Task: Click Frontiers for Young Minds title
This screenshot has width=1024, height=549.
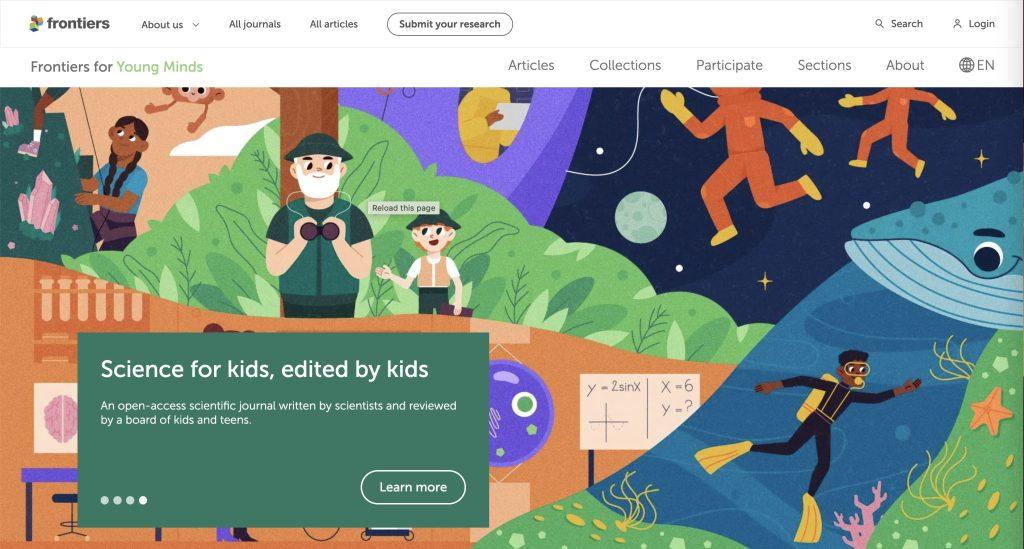Action: coord(117,67)
